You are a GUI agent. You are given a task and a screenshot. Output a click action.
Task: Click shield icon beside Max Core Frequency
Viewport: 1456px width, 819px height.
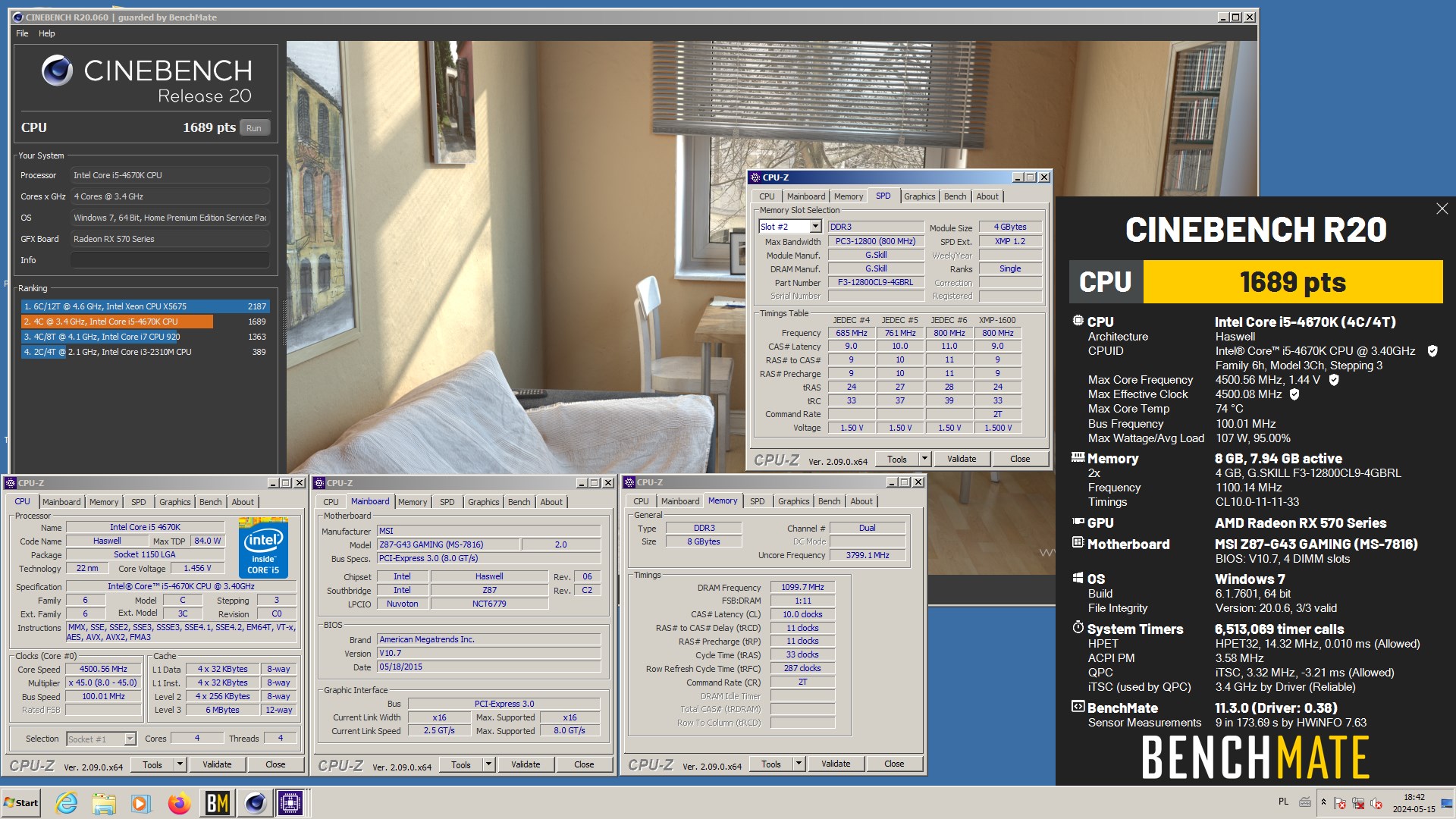(x=1334, y=380)
